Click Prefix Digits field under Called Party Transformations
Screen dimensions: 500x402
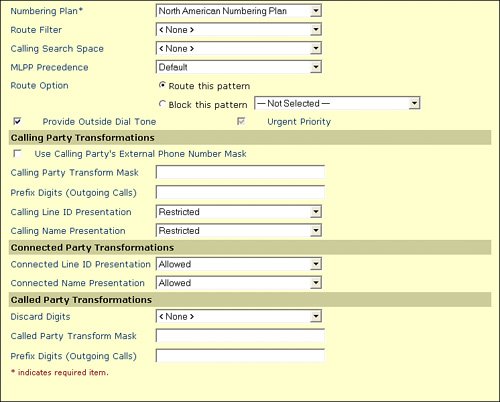point(240,356)
